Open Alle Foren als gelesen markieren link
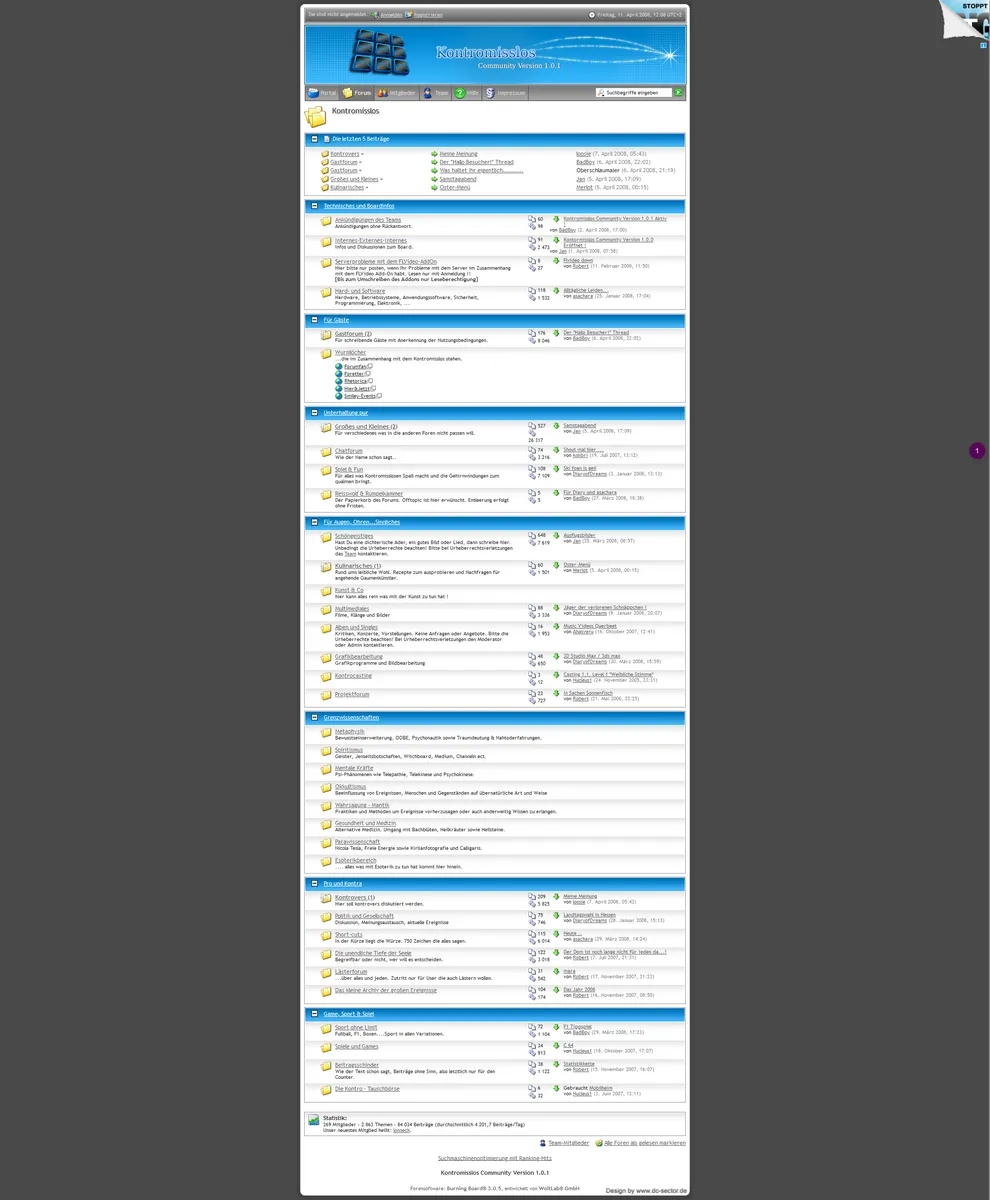Viewport: 990px width, 1200px height. (x=646, y=1143)
